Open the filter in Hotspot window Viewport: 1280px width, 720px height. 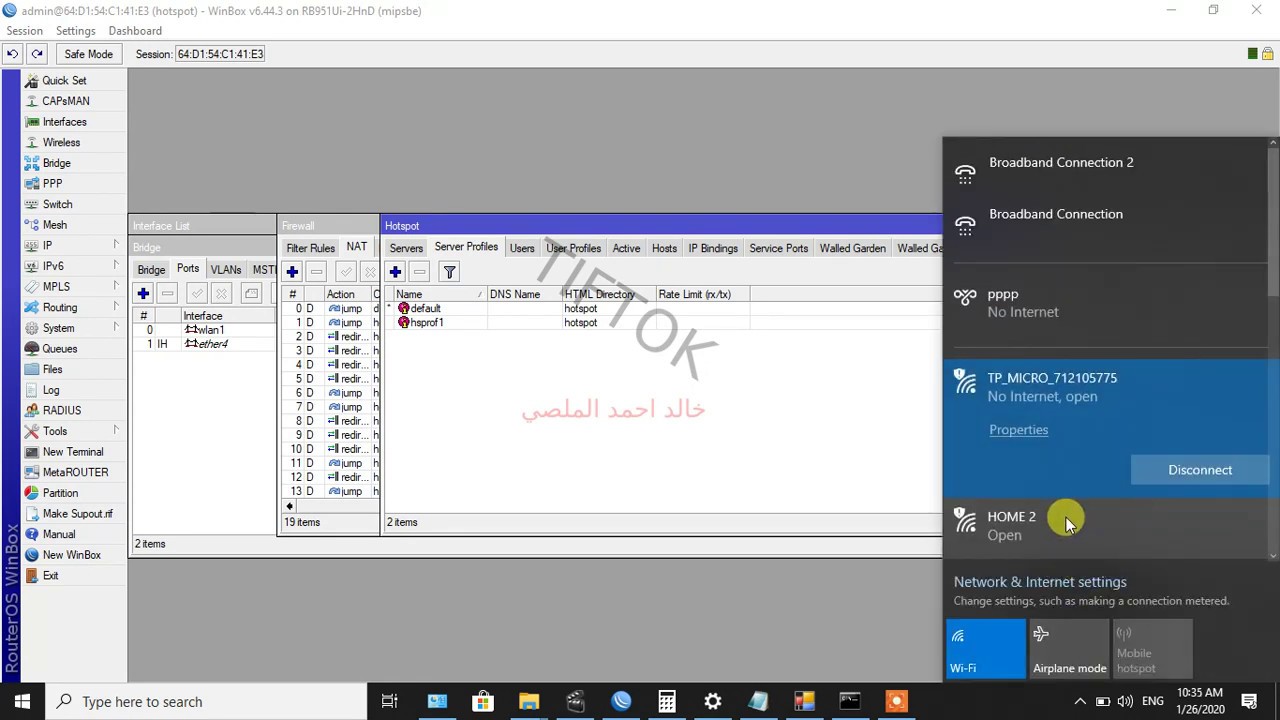[x=450, y=272]
